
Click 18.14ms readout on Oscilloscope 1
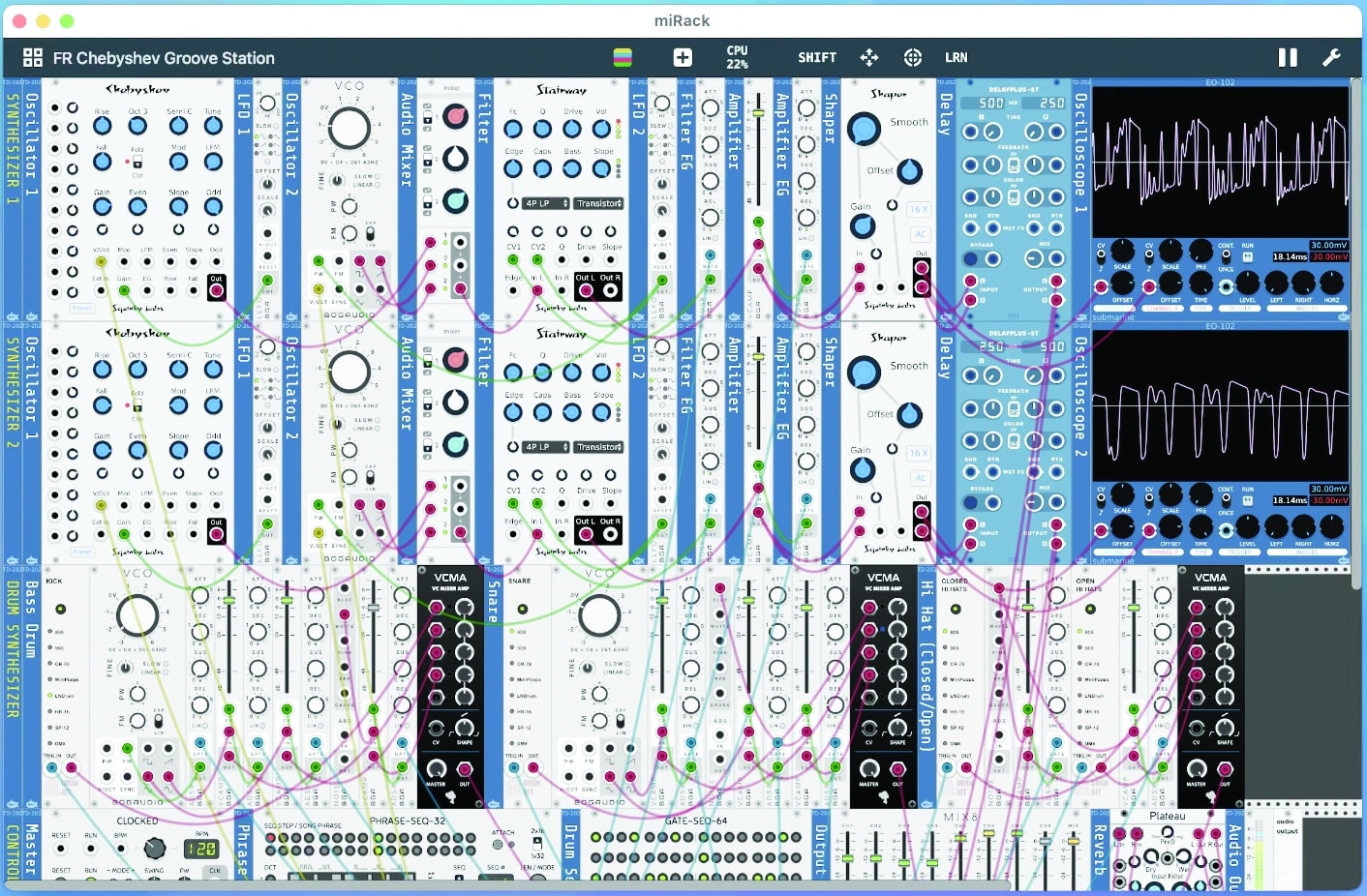[1291, 257]
